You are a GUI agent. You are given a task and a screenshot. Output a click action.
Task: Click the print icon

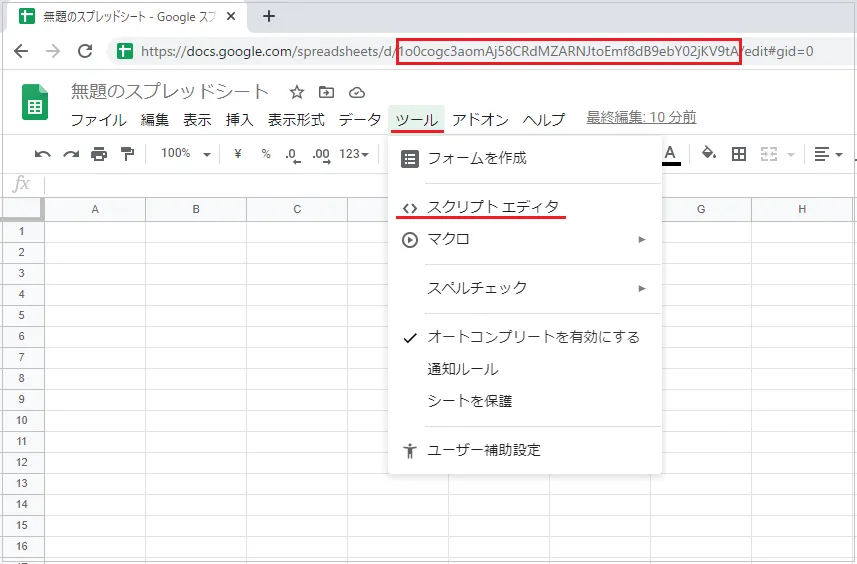99,154
